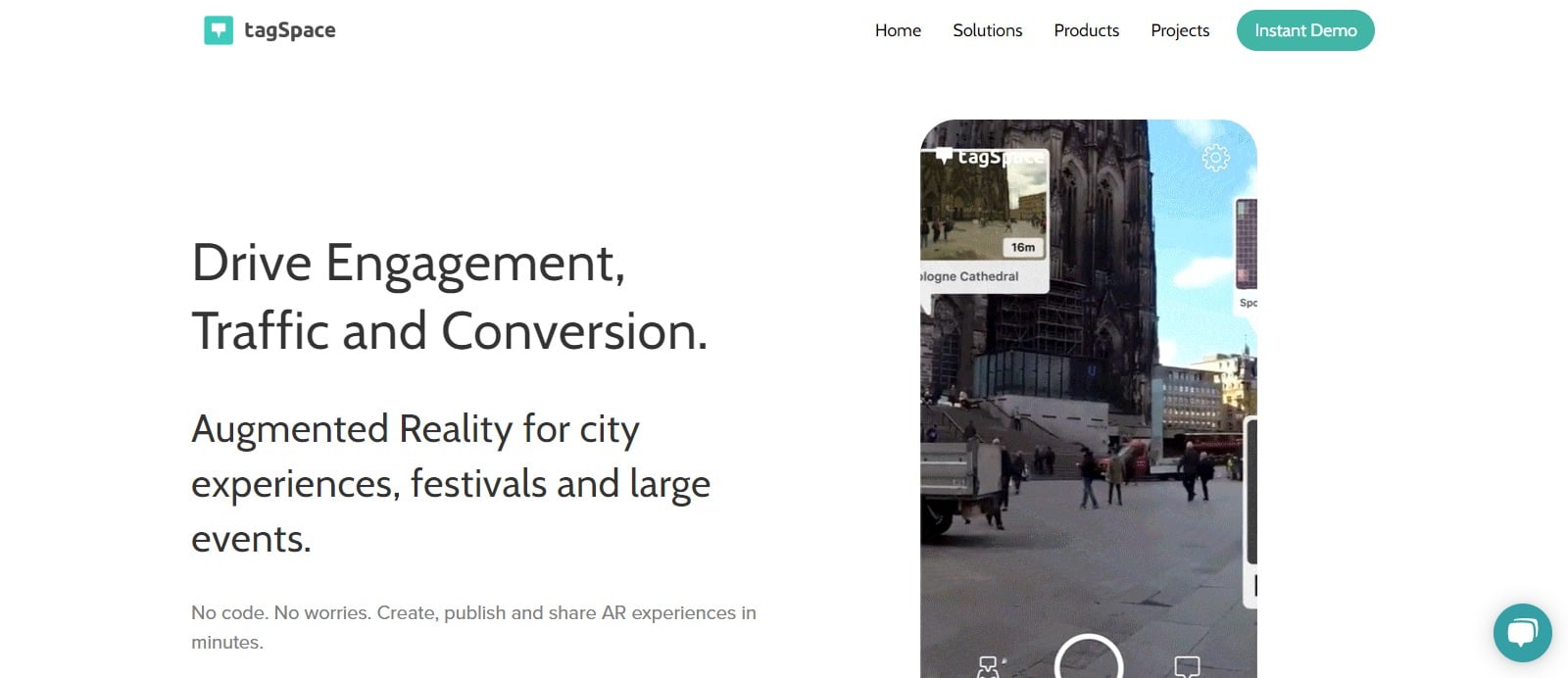Click the "No code. No worries." paragraph
Screen dimensions: 1568x678
[473, 627]
